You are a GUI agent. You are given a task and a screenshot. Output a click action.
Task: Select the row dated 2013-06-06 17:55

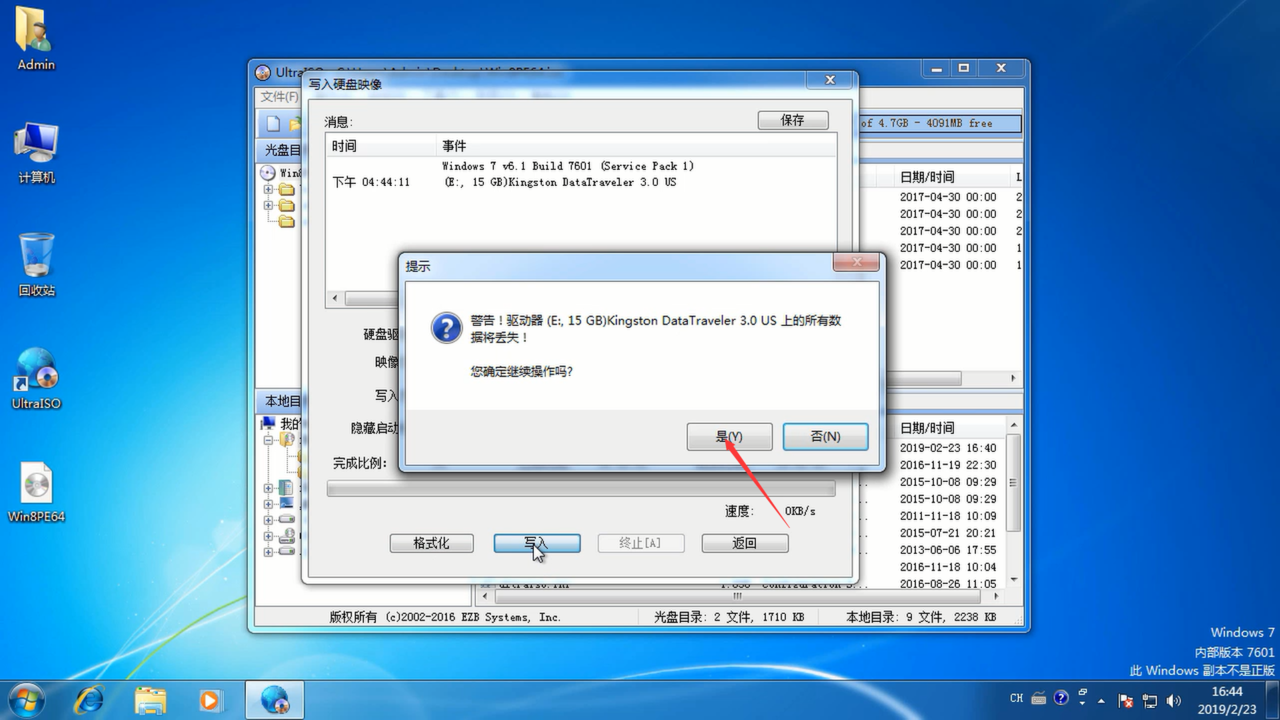[x=948, y=550]
